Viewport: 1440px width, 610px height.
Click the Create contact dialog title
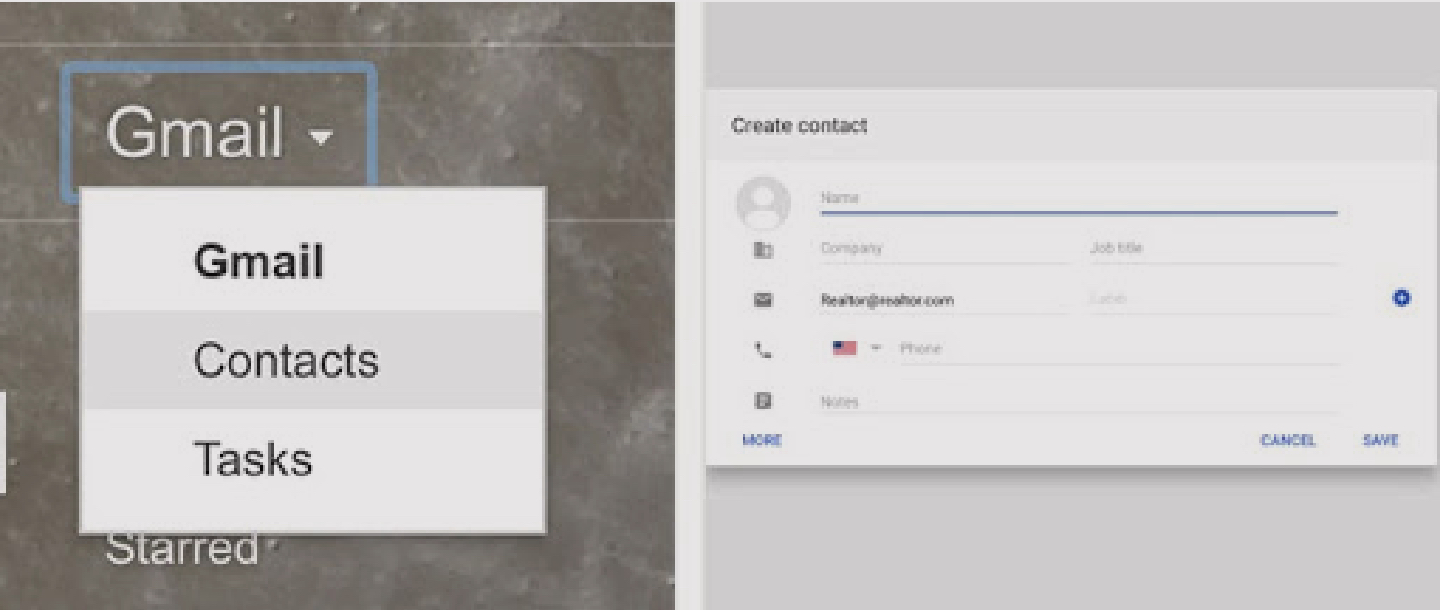pyautogui.click(x=799, y=126)
